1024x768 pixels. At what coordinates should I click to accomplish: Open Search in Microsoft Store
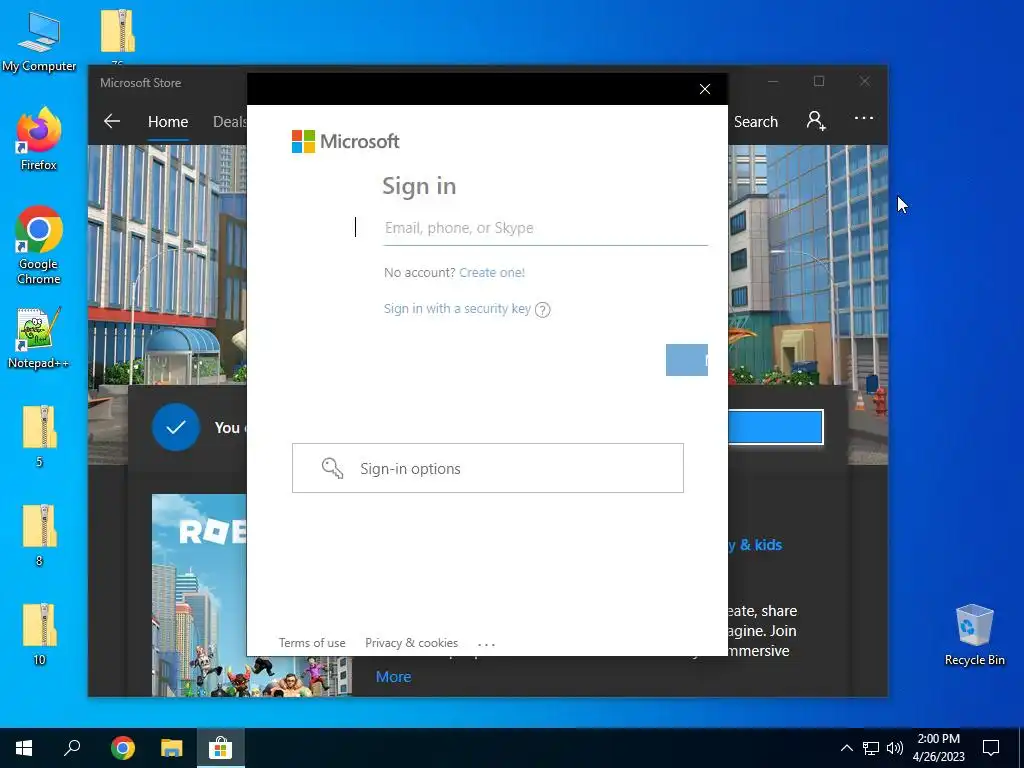click(756, 121)
